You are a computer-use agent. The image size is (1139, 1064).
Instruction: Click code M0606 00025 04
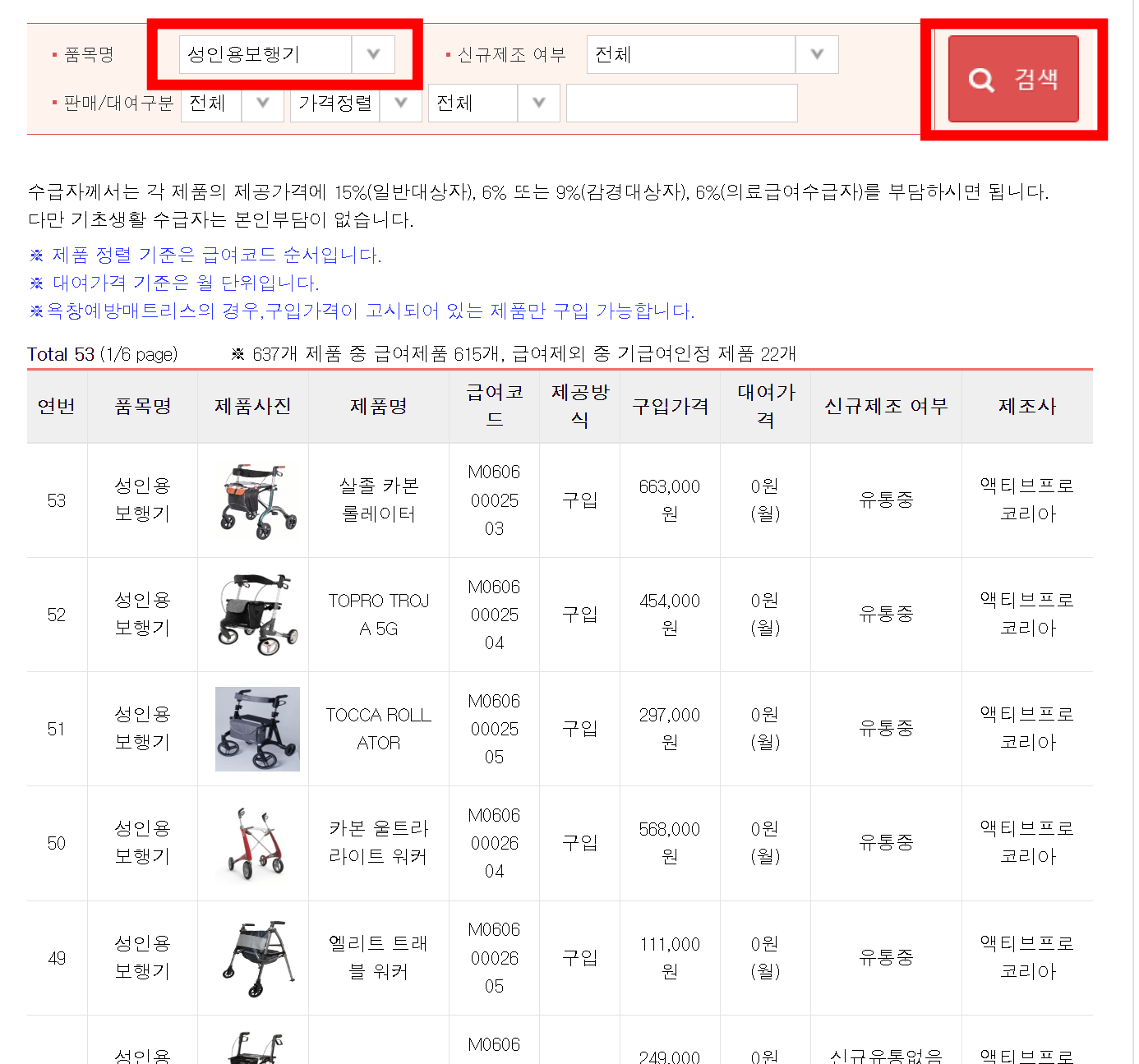pyautogui.click(x=494, y=615)
